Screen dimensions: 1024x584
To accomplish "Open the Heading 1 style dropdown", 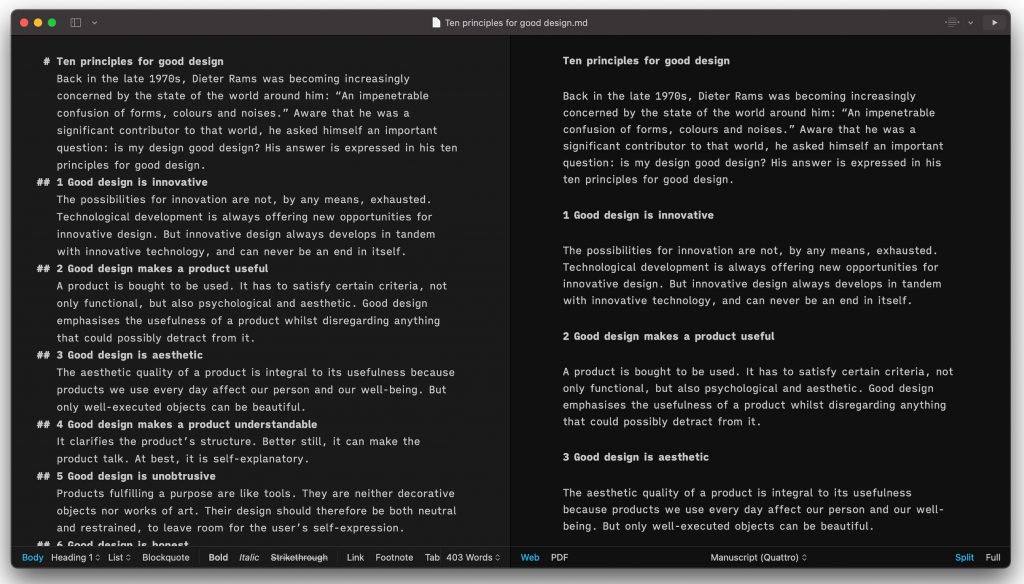I will coord(76,557).
